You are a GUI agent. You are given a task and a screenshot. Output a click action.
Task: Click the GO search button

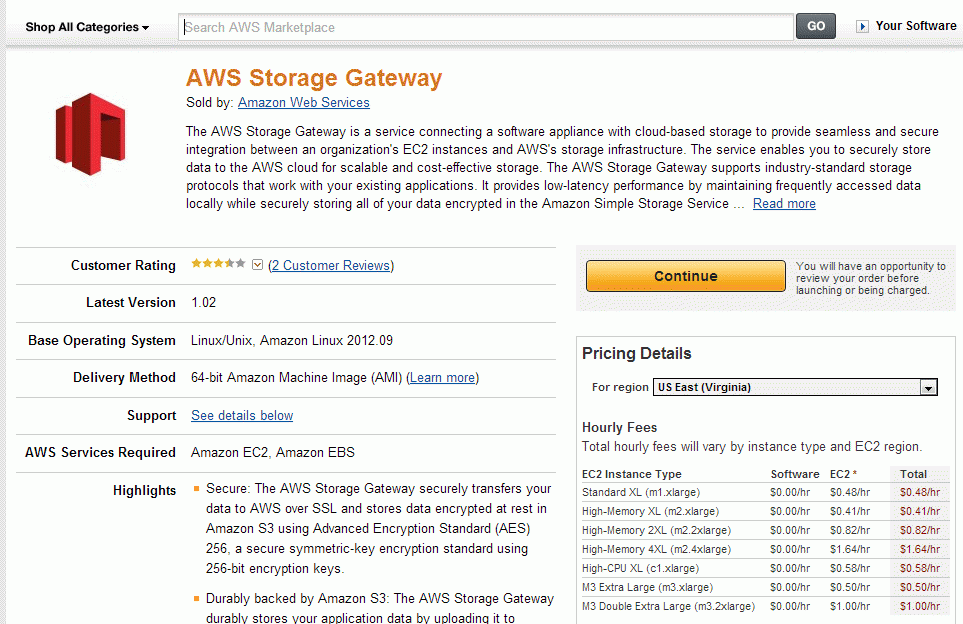click(x=816, y=26)
